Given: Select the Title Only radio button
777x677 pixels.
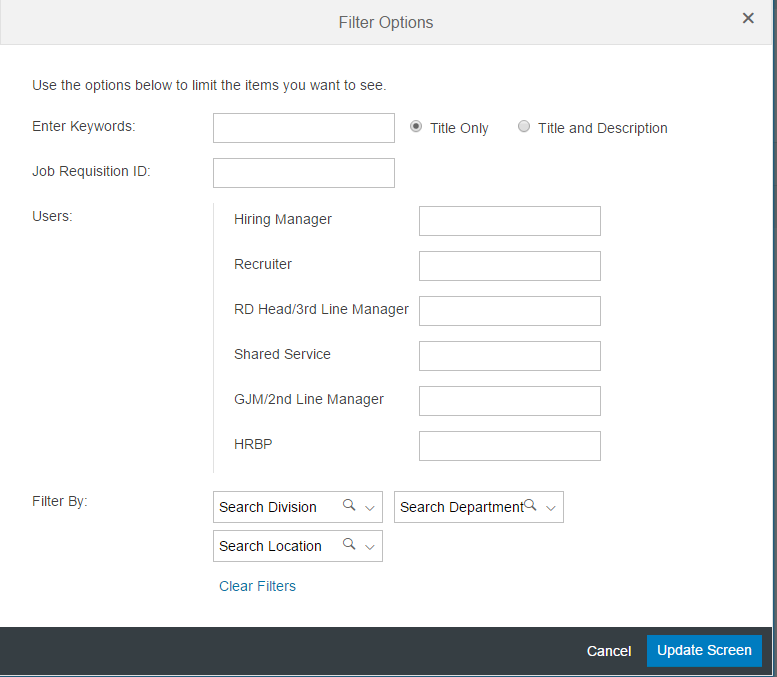Looking at the screenshot, I should coord(416,126).
